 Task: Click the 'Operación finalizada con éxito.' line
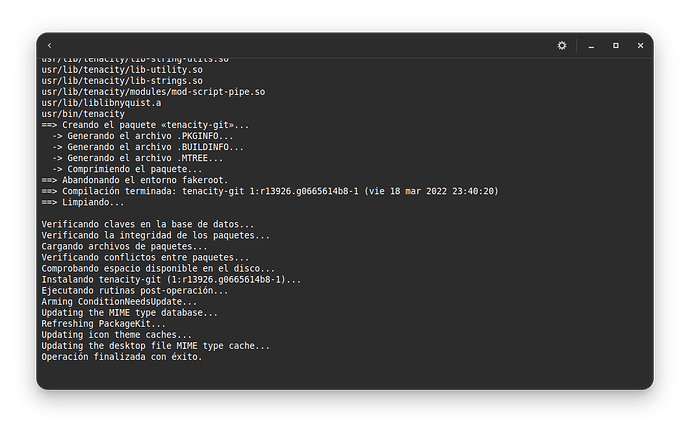click(x=122, y=357)
